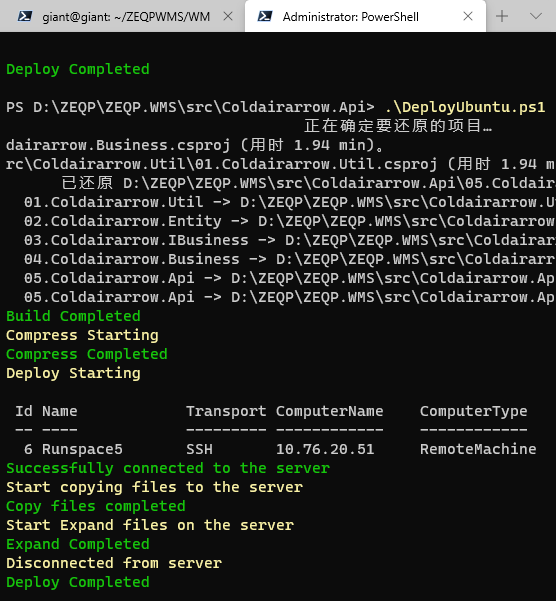This screenshot has width=556, height=601.
Task: Click the 'RemoteMachine' value
Action: (478, 449)
